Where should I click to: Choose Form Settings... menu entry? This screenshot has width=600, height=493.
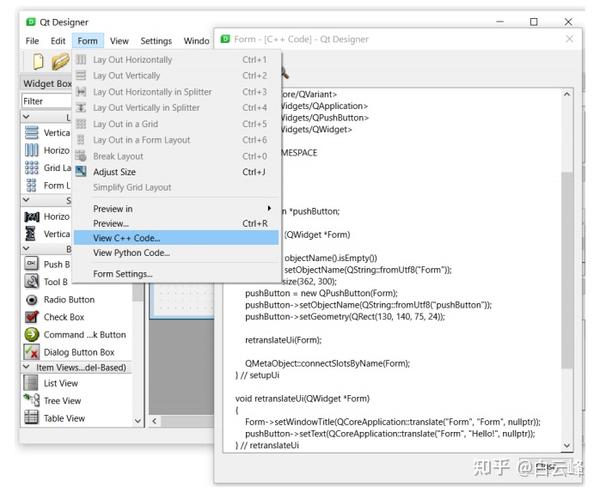176,274
